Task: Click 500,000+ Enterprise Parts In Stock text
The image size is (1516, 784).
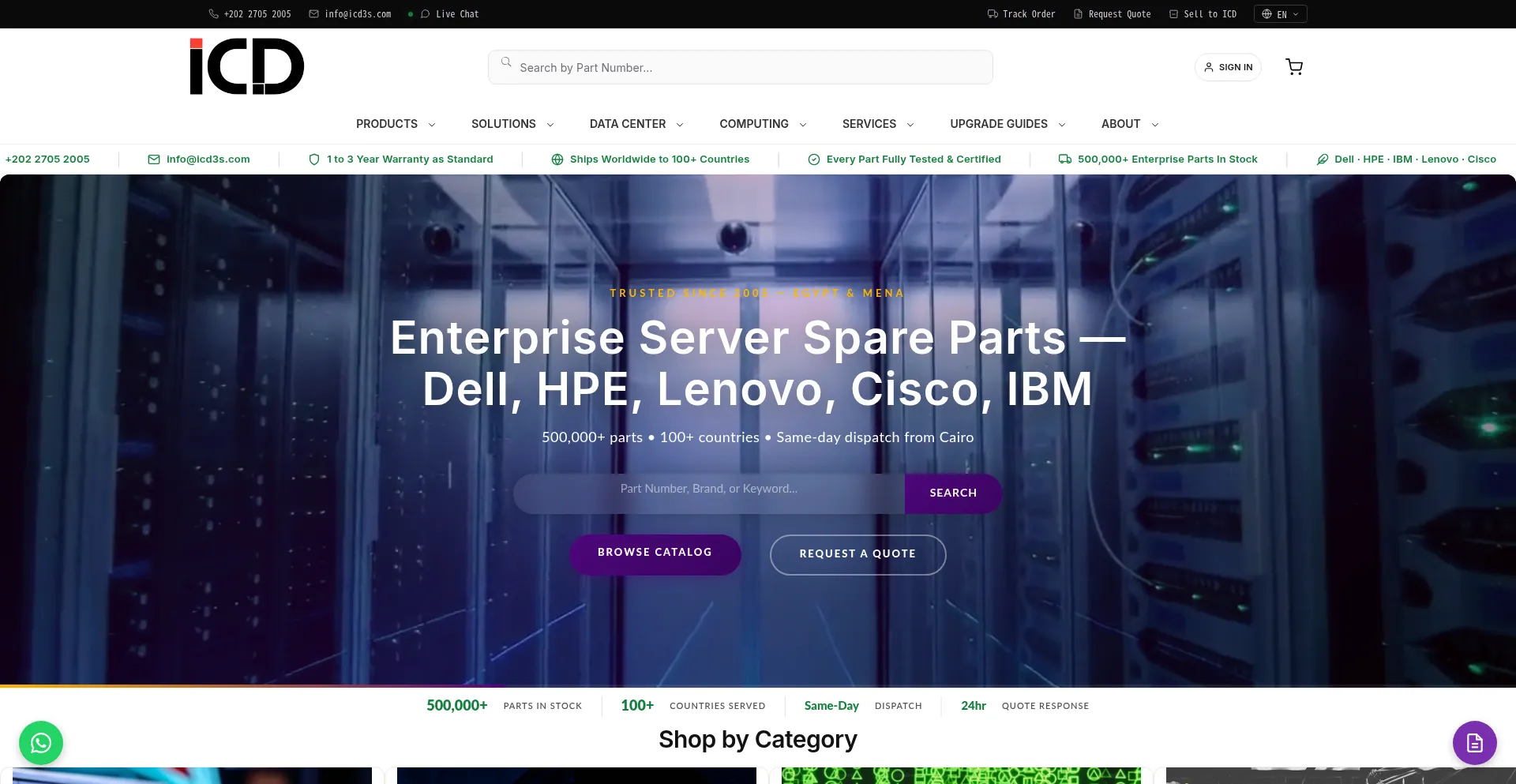Action: coord(1168,159)
